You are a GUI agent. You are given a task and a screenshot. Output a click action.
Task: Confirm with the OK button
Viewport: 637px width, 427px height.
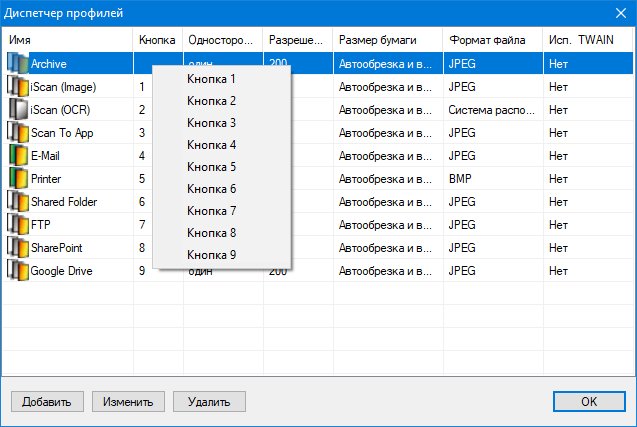pos(589,402)
